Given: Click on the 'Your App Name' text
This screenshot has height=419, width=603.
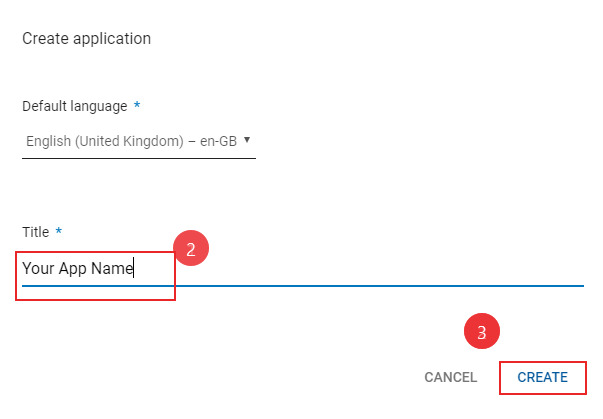Looking at the screenshot, I should pos(78,268).
